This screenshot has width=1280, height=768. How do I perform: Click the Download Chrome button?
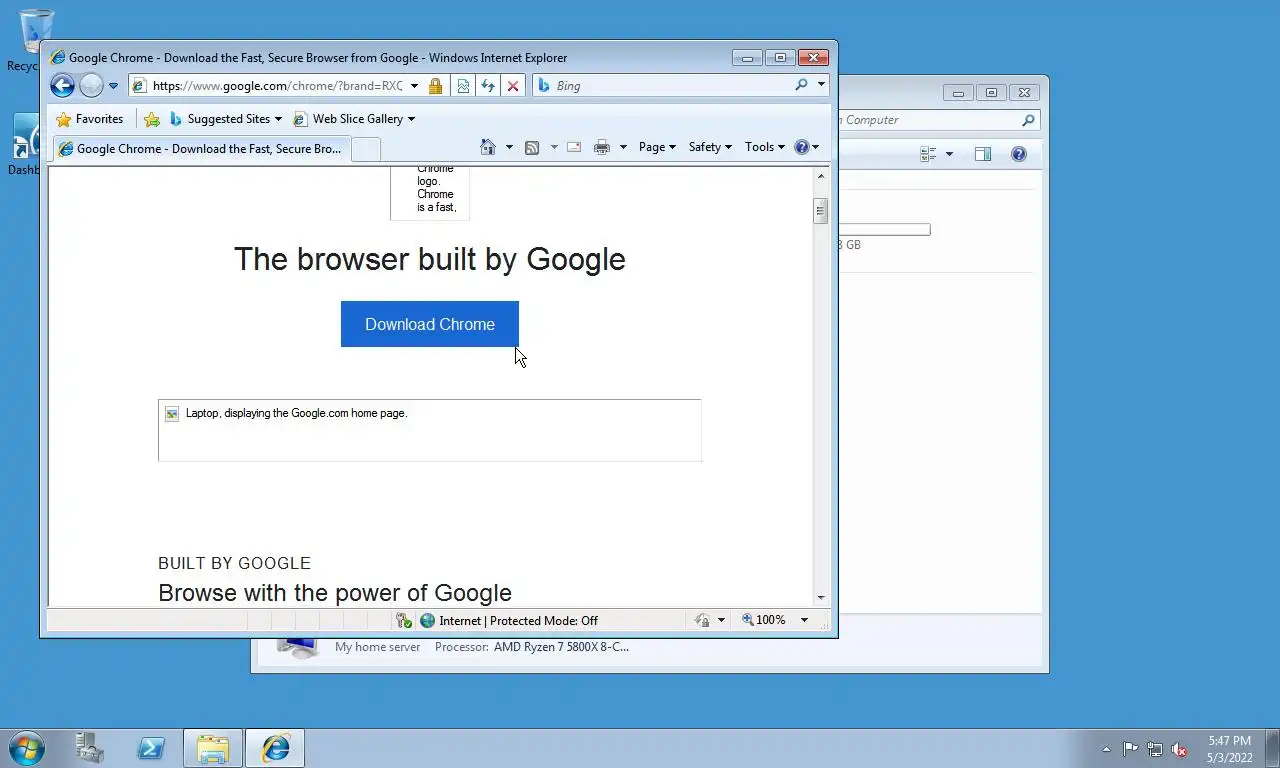click(x=430, y=324)
